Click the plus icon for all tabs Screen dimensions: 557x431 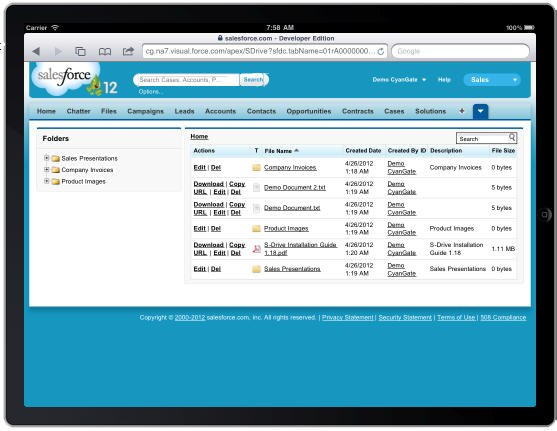461,111
